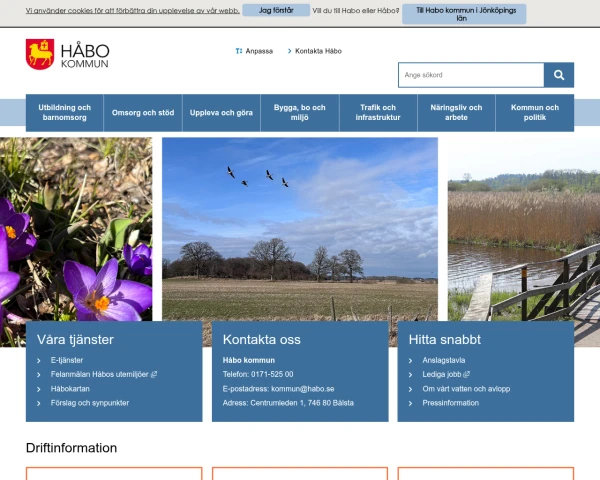Click the magnifying glass search button
The image size is (600, 480).
[x=559, y=75]
